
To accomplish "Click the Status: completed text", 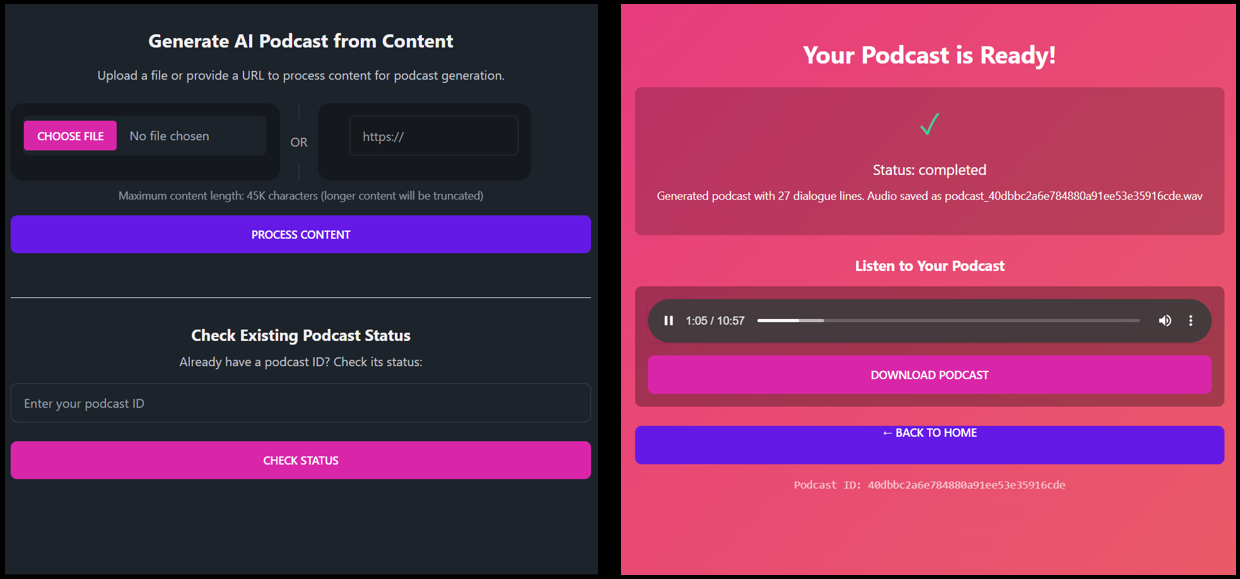I will [929, 170].
